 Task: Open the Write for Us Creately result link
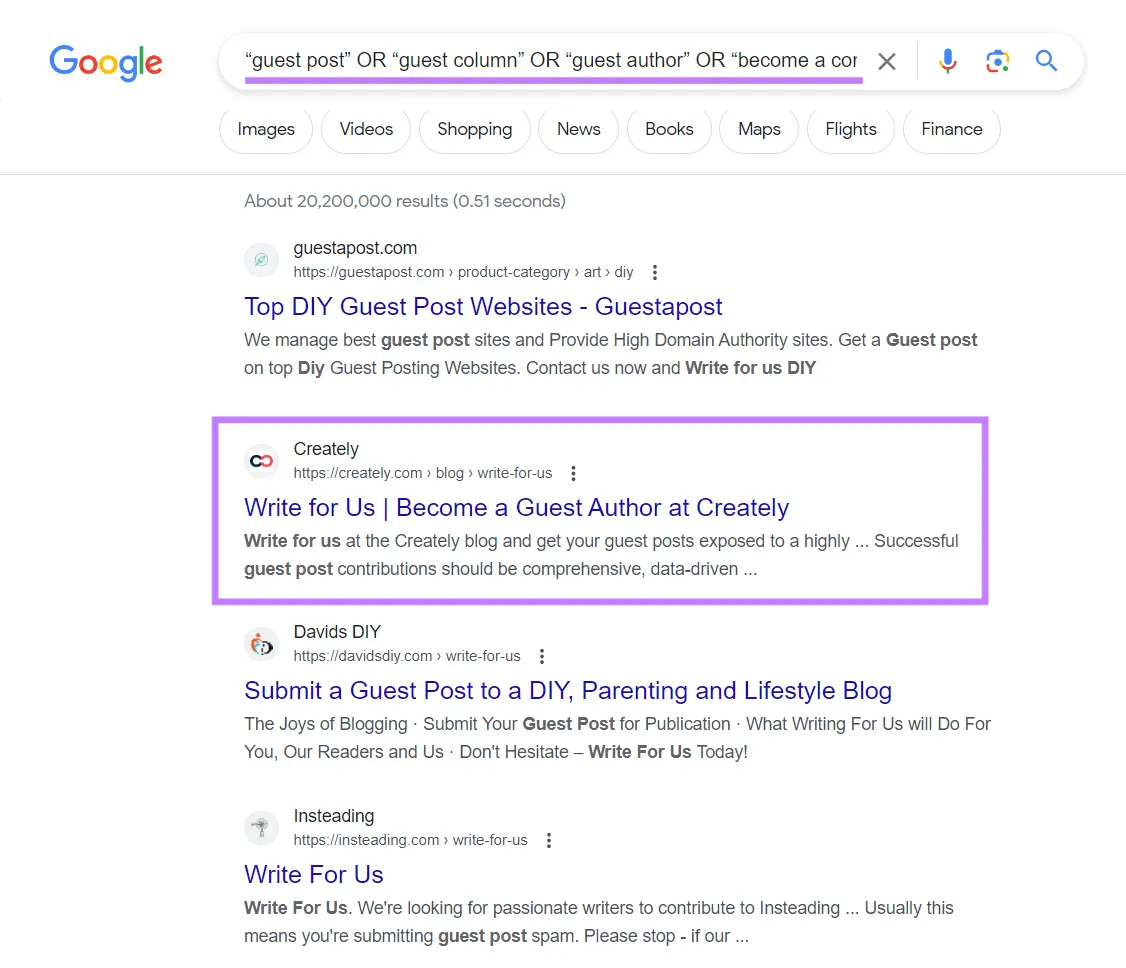pyautogui.click(x=516, y=507)
